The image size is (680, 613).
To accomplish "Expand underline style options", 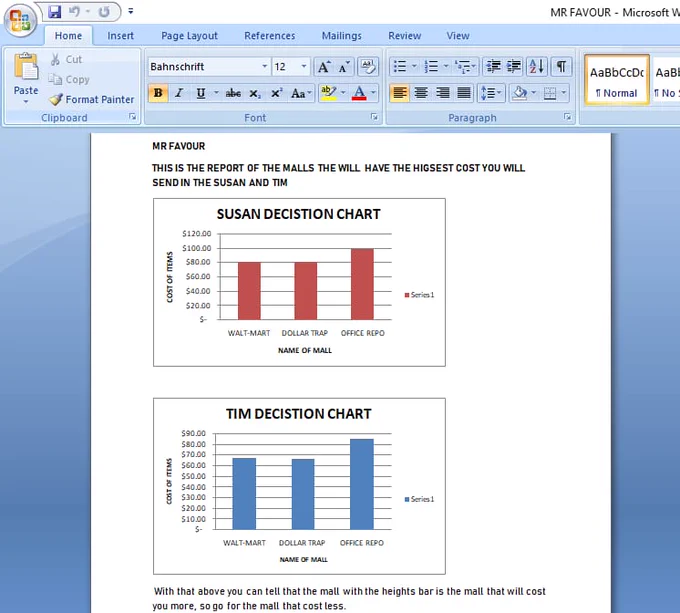I will pos(216,93).
